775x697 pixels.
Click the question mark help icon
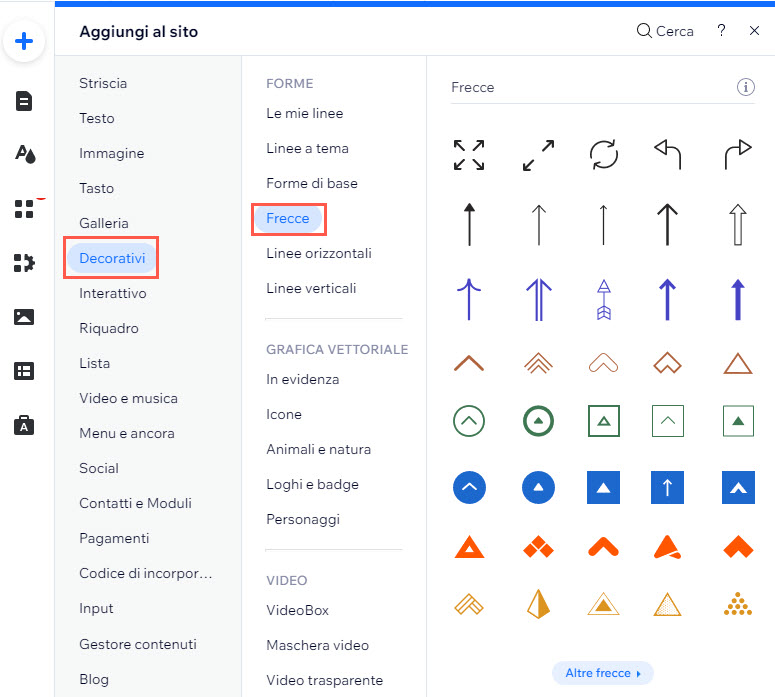click(721, 31)
